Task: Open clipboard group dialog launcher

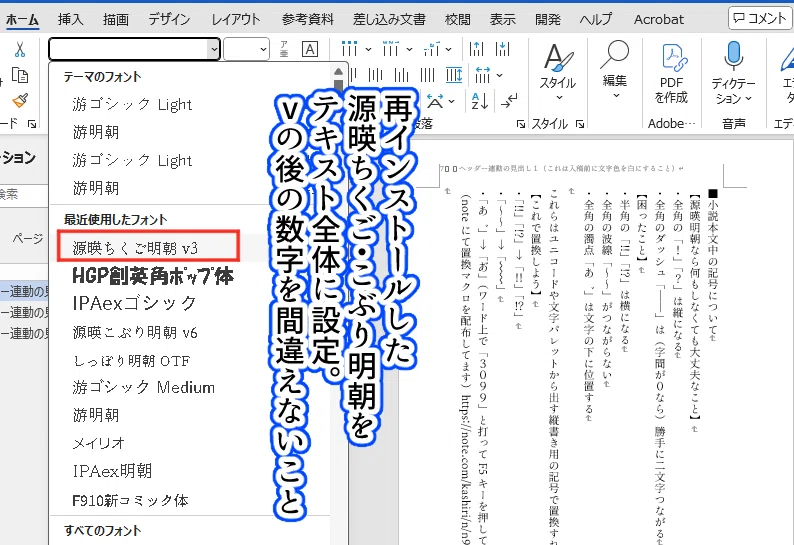Action: tap(32, 124)
